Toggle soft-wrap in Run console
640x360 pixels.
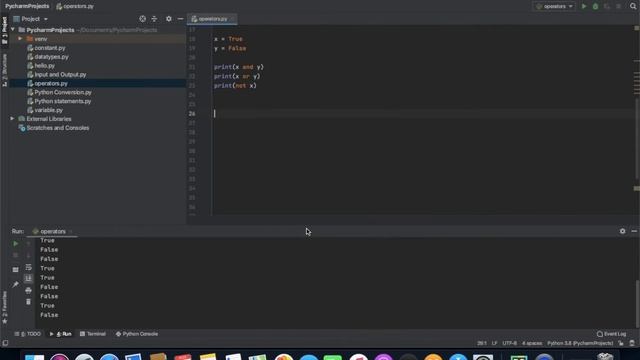28,267
